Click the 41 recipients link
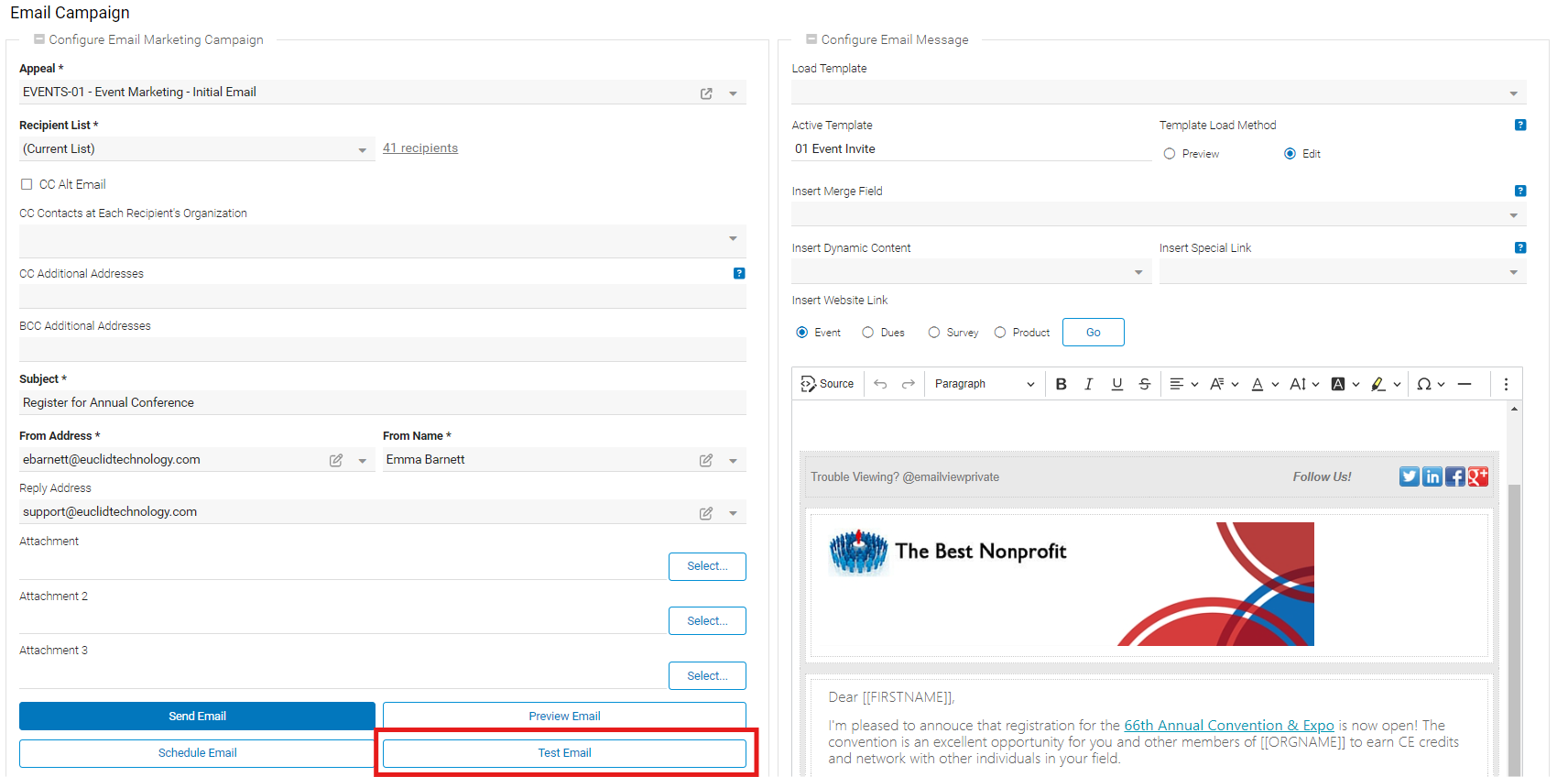Viewport: 1568px width, 777px height. click(x=420, y=148)
